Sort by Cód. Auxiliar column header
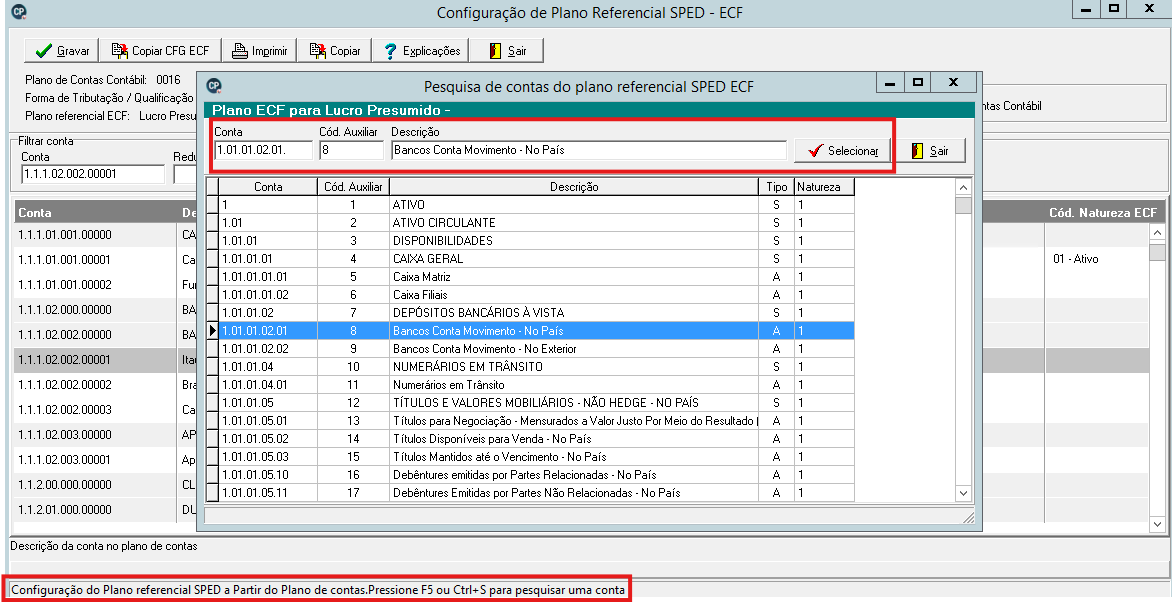The image size is (1172, 602). (353, 187)
